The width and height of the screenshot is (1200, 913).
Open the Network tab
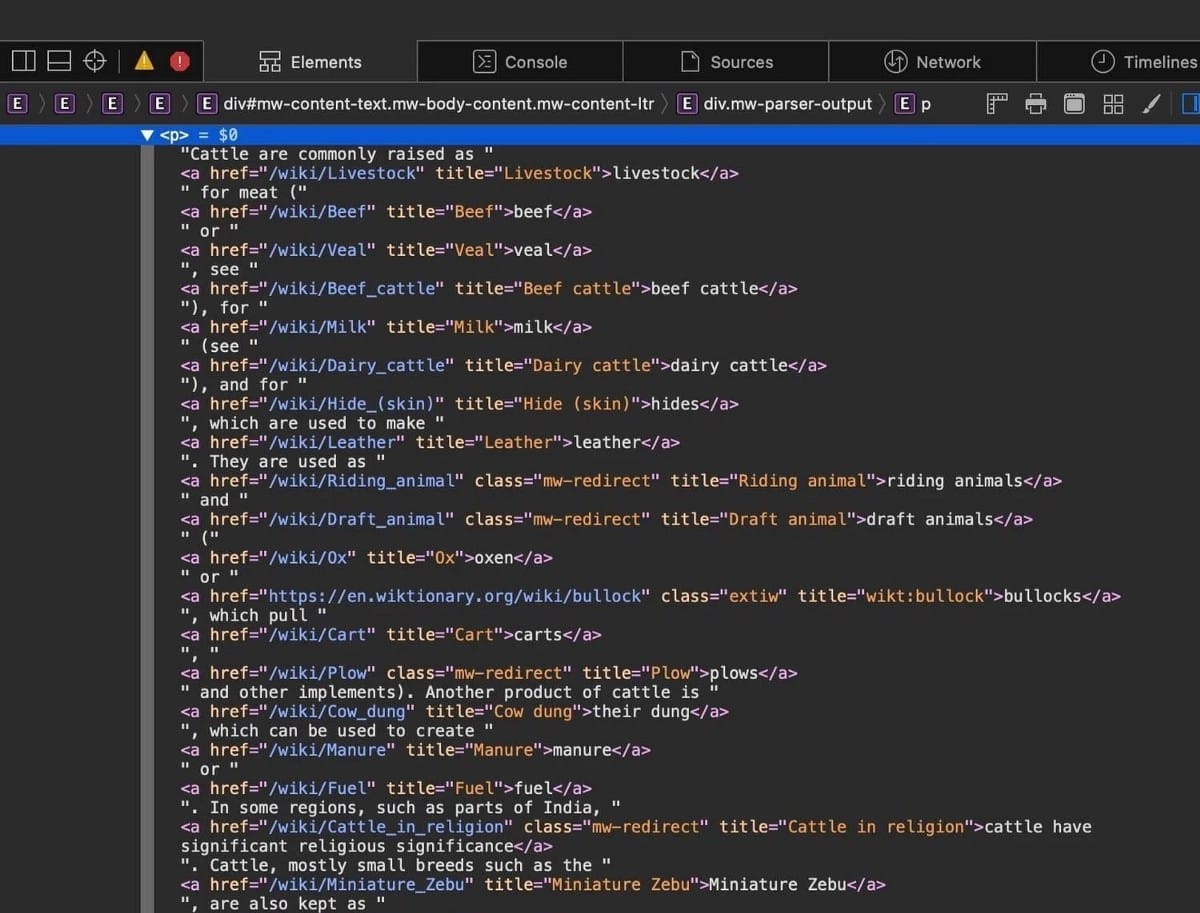click(x=932, y=61)
